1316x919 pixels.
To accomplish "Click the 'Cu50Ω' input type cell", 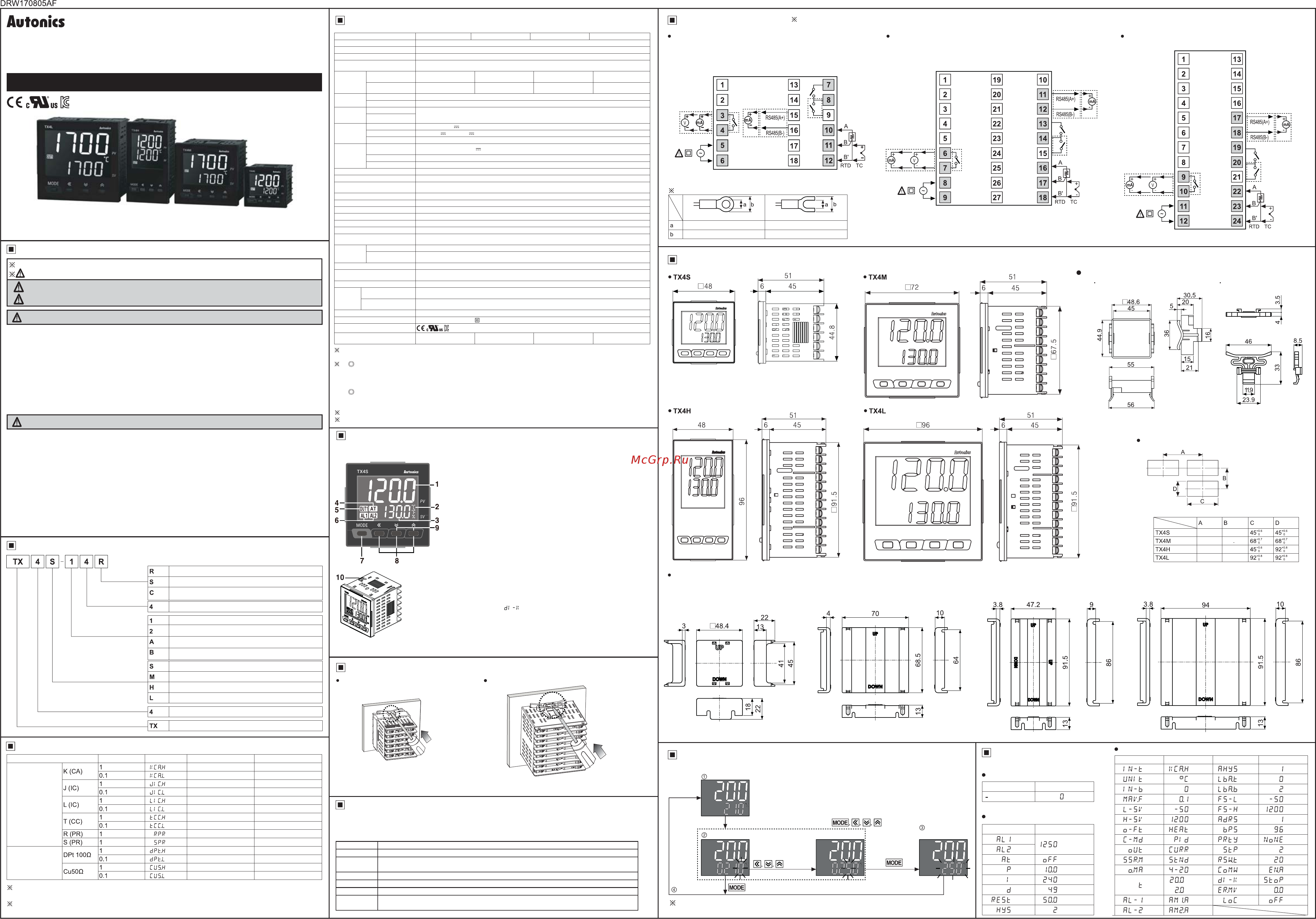I will (80, 871).
